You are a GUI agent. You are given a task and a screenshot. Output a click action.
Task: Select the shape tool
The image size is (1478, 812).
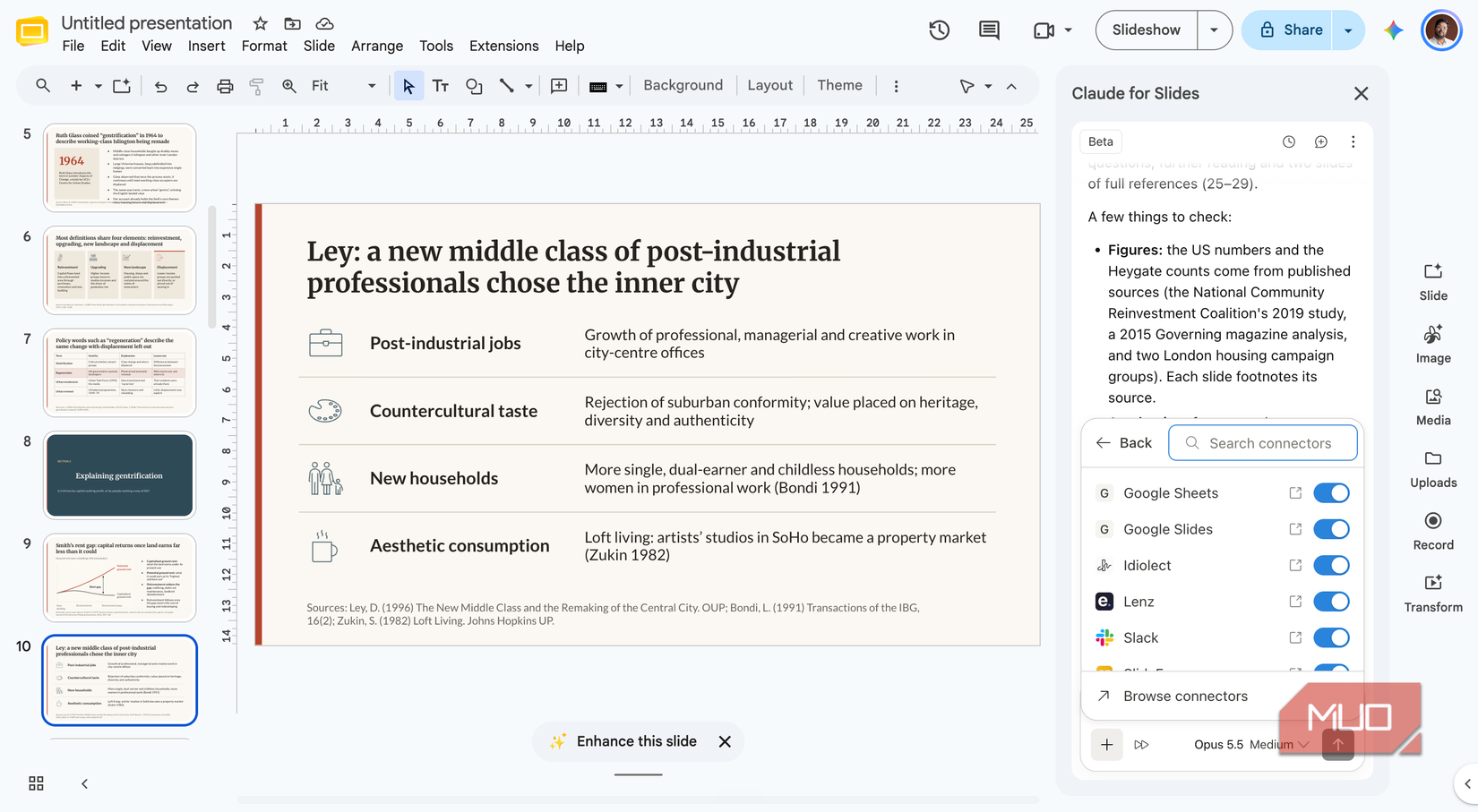pyautogui.click(x=474, y=86)
